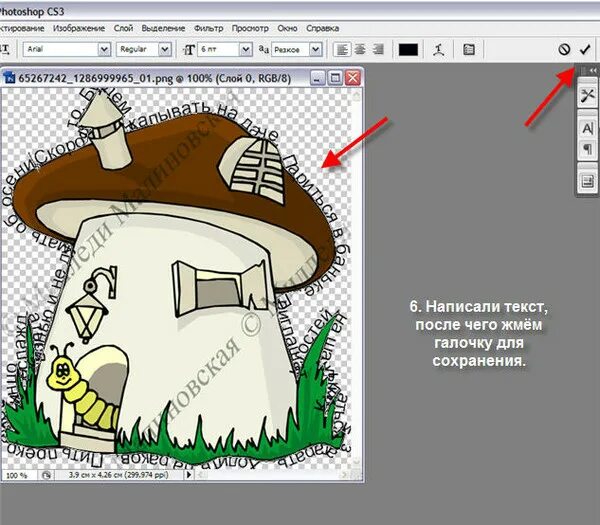Align text right
The image size is (600, 525).
click(x=378, y=49)
